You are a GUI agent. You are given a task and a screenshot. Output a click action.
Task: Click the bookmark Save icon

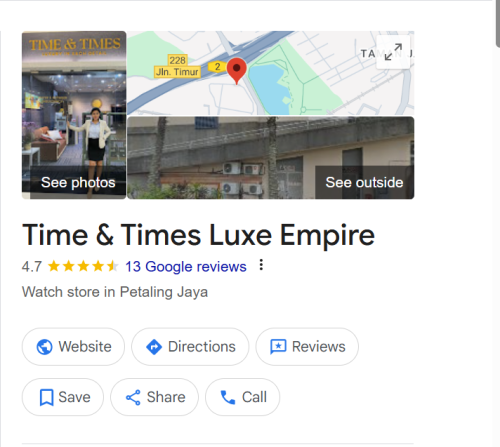pos(46,397)
